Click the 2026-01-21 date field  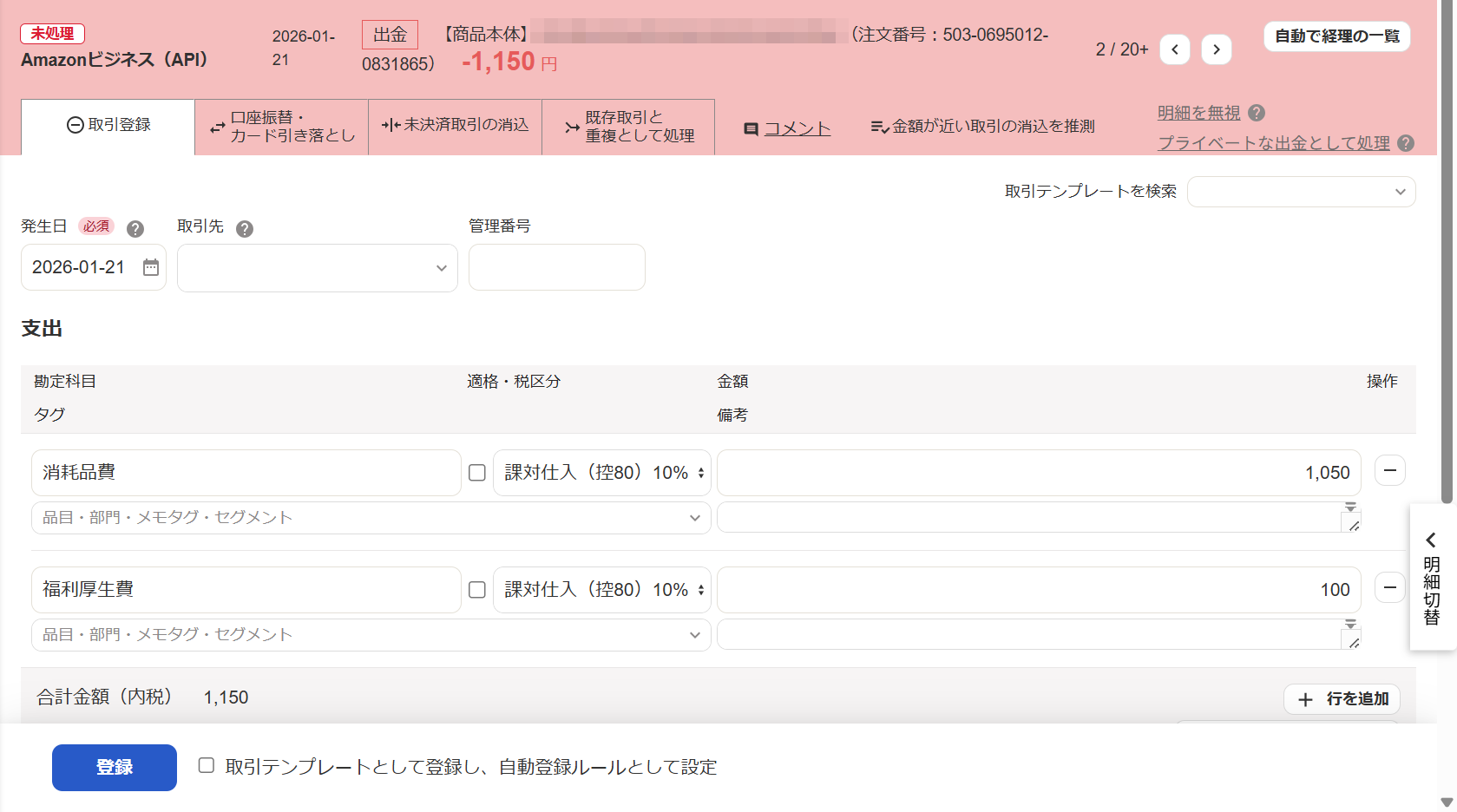pyautogui.click(x=94, y=267)
